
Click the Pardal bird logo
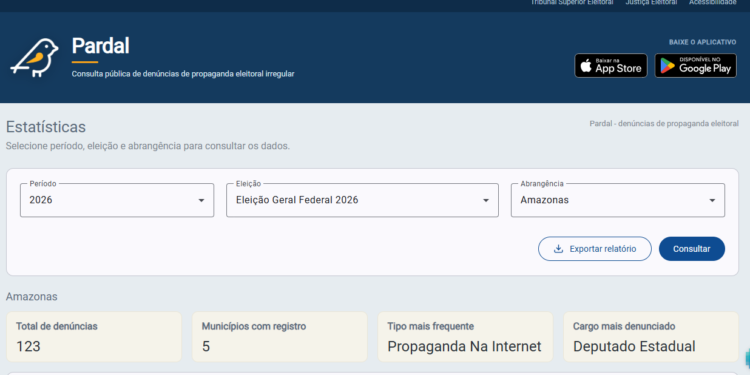34,58
